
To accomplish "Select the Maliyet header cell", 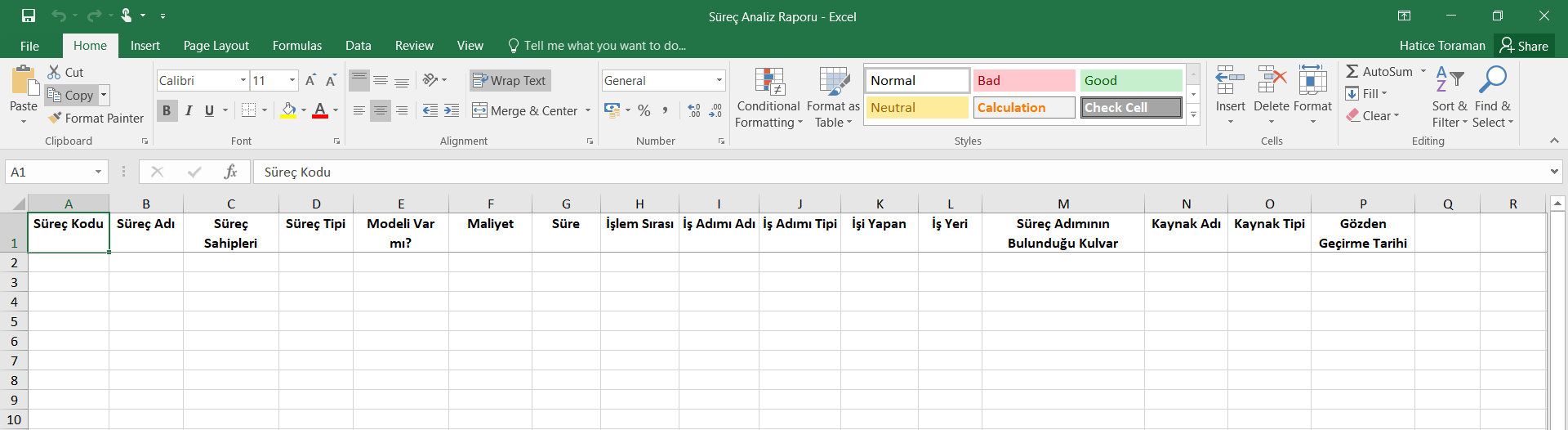I will pyautogui.click(x=490, y=232).
